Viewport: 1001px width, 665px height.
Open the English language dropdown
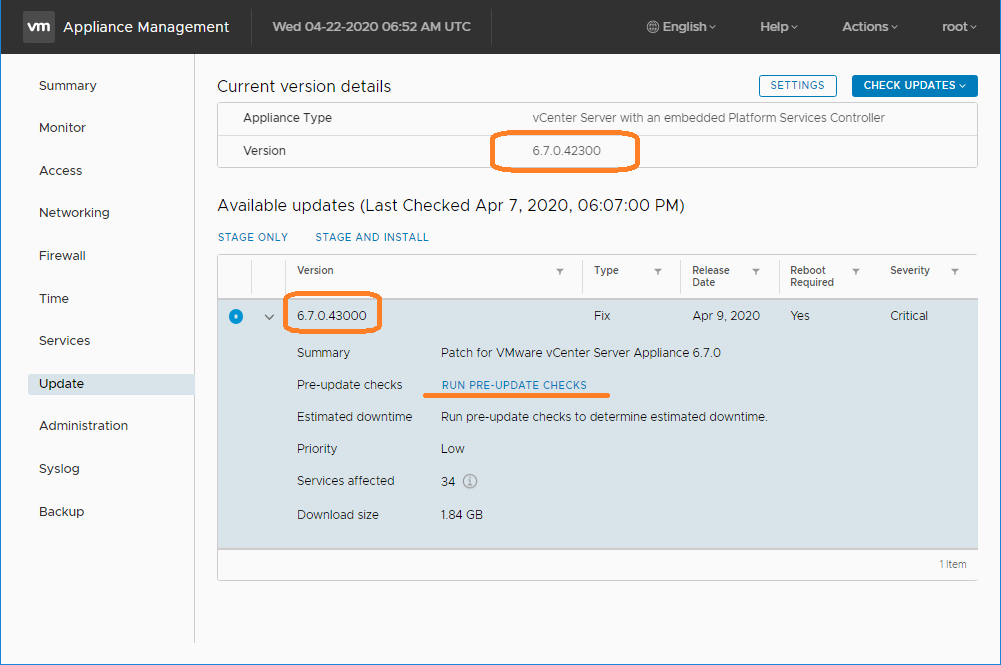coord(682,27)
